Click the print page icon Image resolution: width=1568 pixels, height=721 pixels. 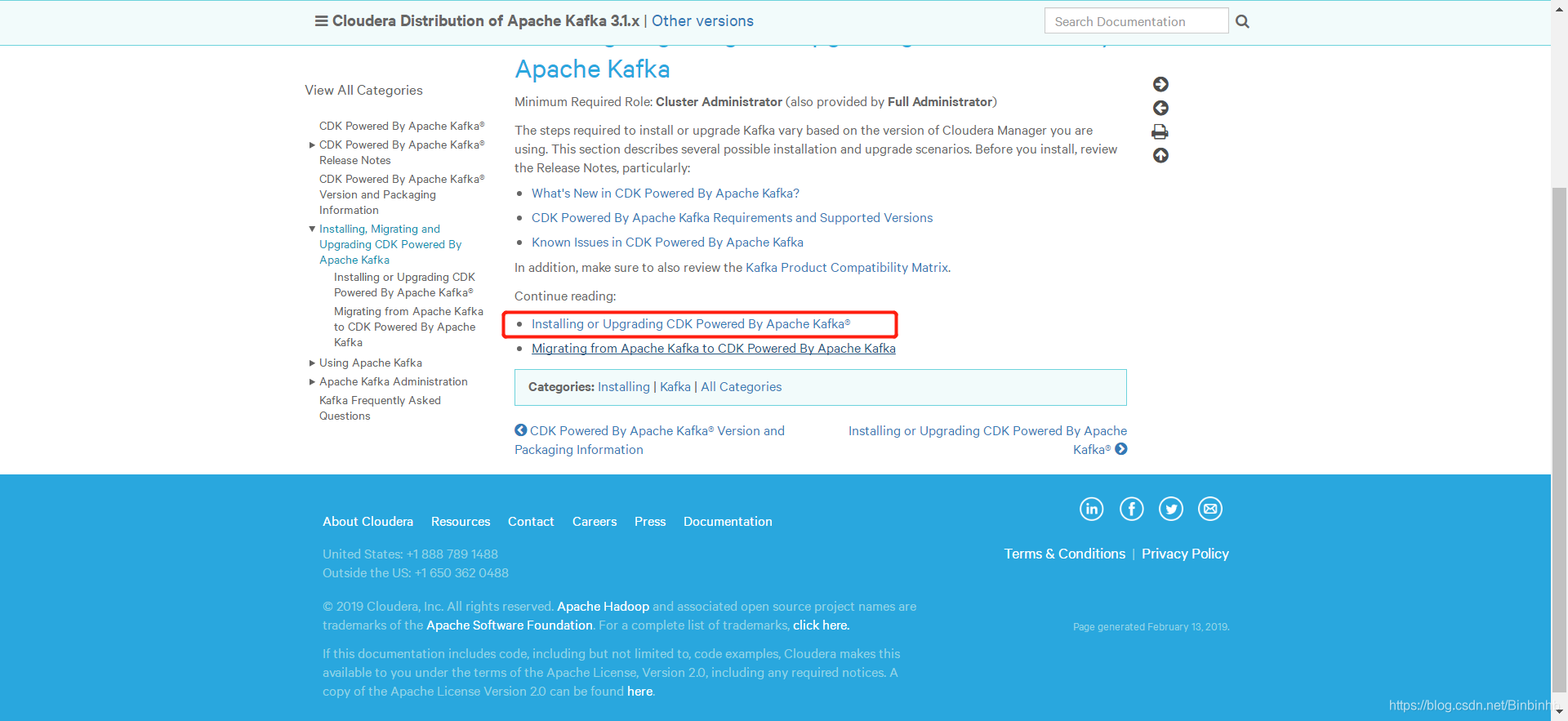pos(1160,131)
